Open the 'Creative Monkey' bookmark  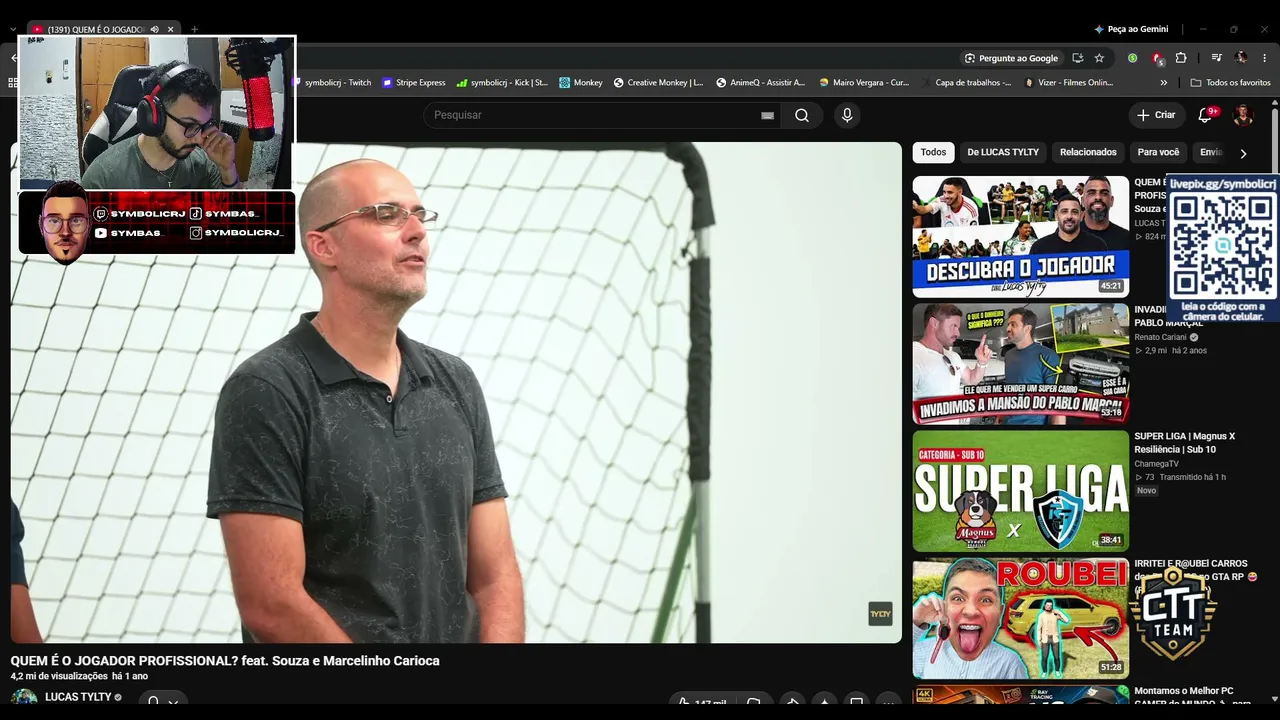click(x=658, y=83)
